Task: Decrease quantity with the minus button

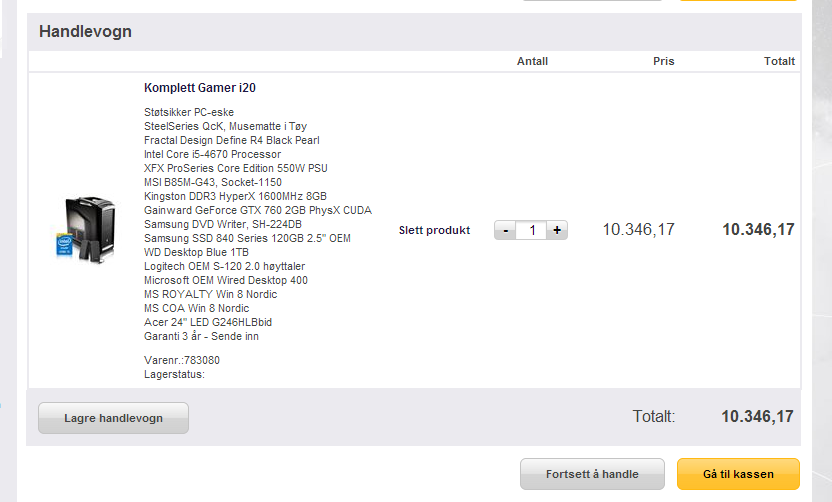Action: click(x=506, y=230)
